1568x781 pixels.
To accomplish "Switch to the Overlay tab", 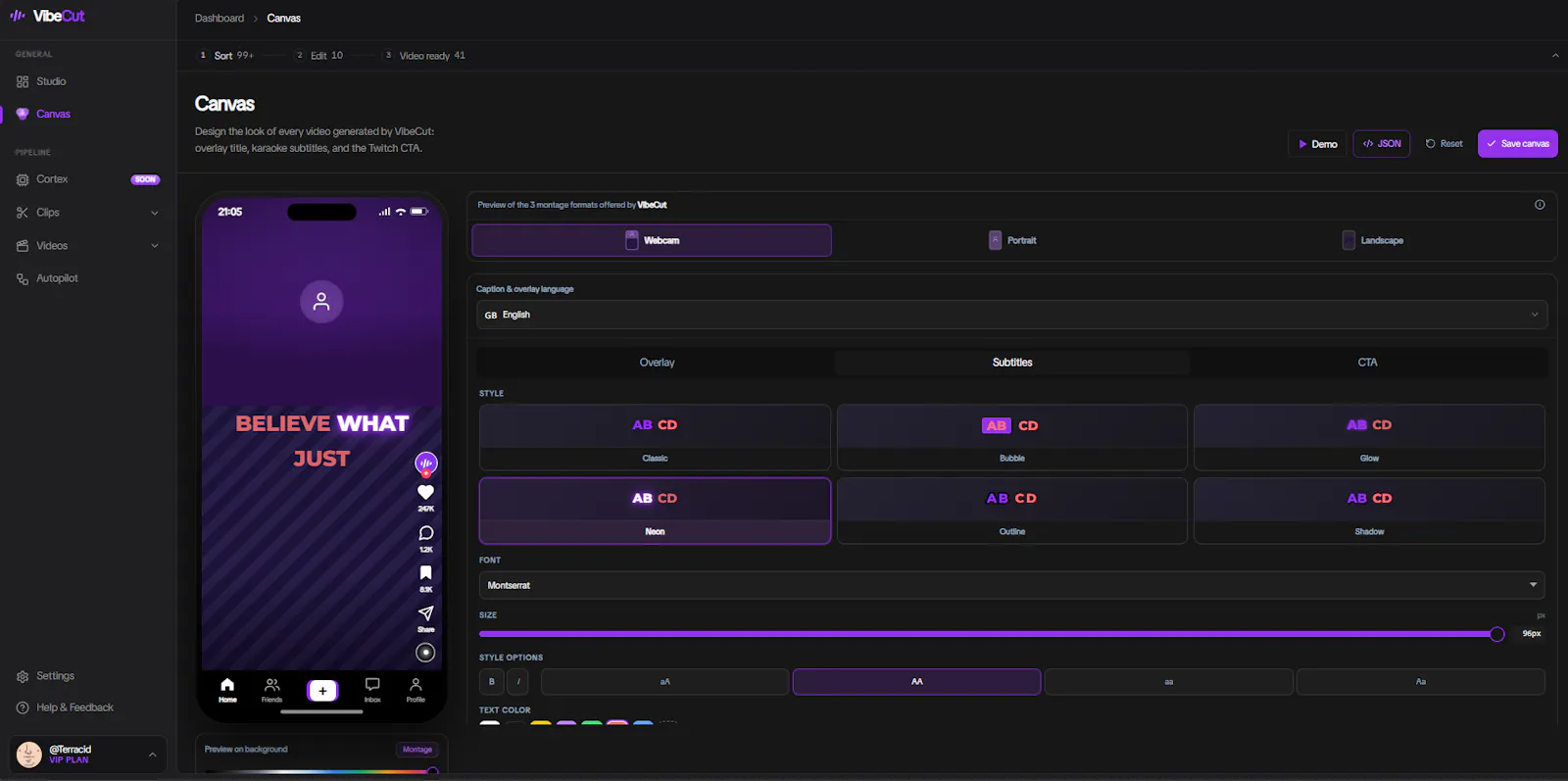I will coord(657,363).
